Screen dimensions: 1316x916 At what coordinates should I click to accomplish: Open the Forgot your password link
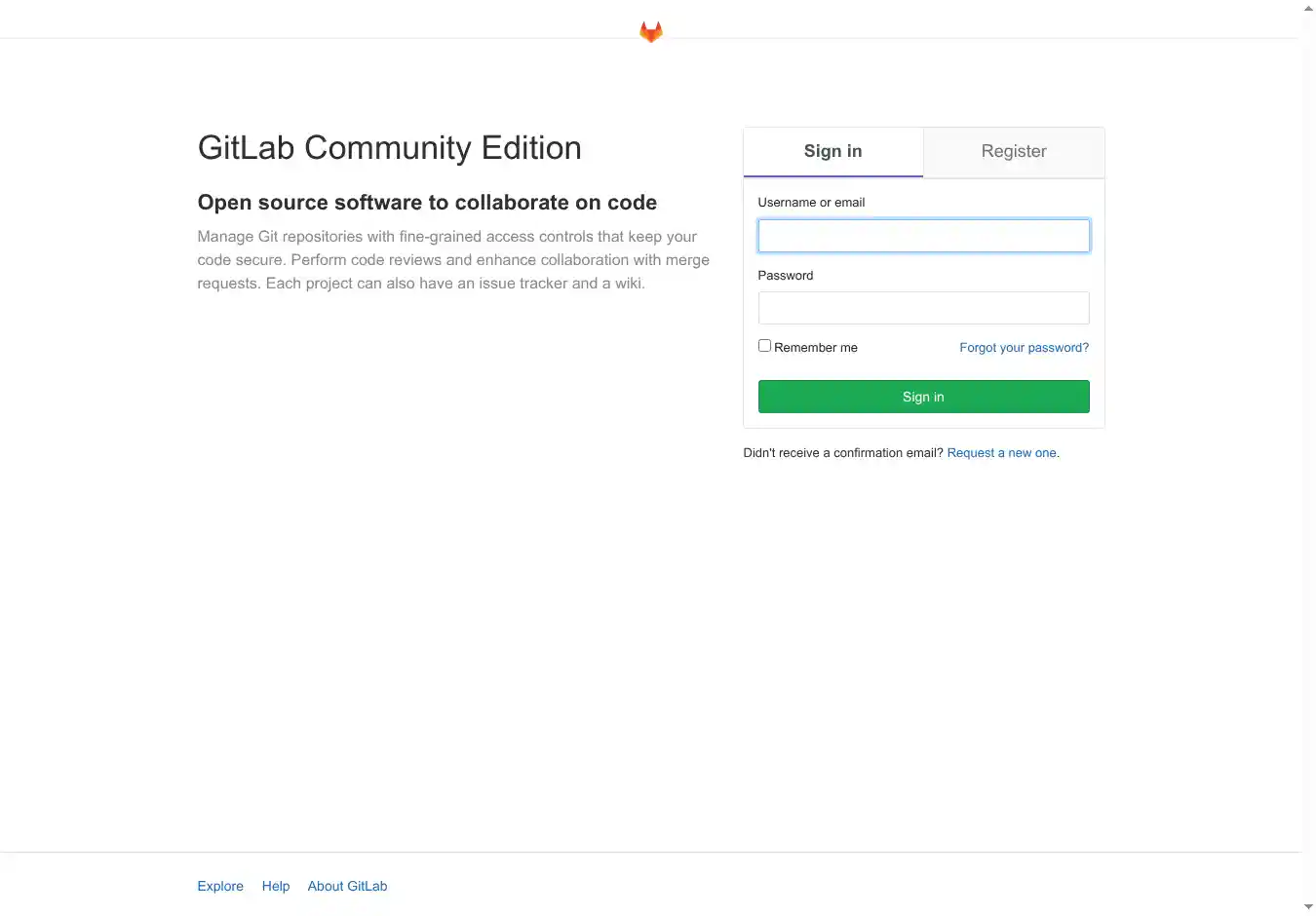coord(1024,348)
